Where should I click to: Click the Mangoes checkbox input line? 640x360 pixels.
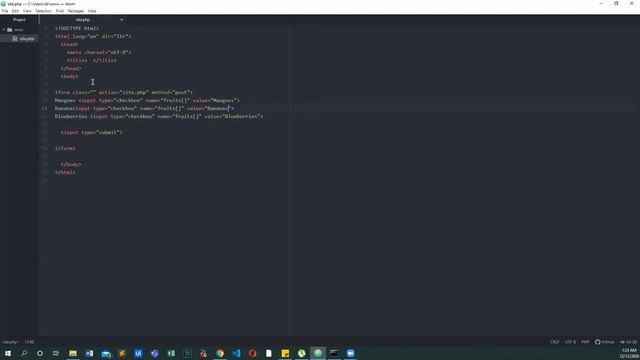[147, 100]
